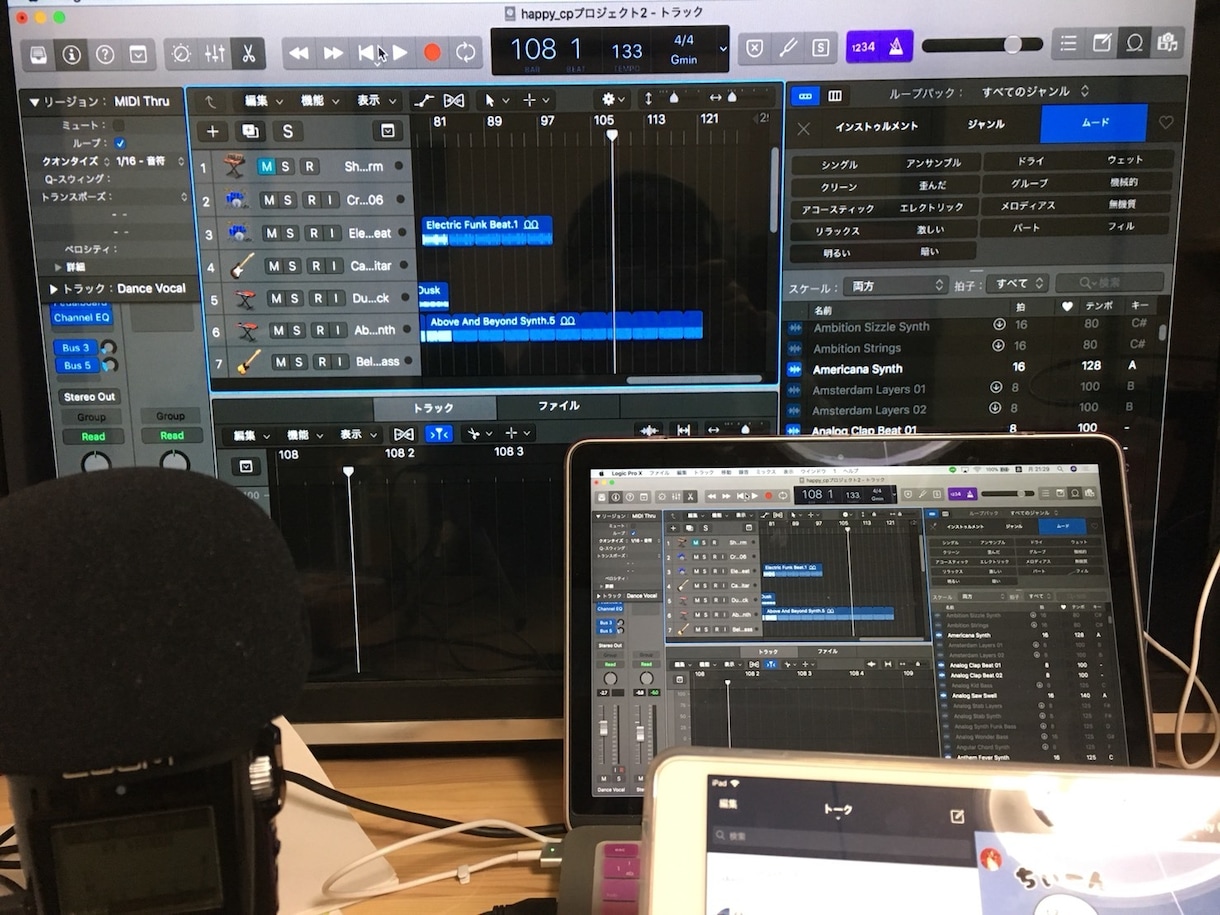The image size is (1220, 915).
Task: Click the Bus 3 send slot
Action: click(x=76, y=348)
